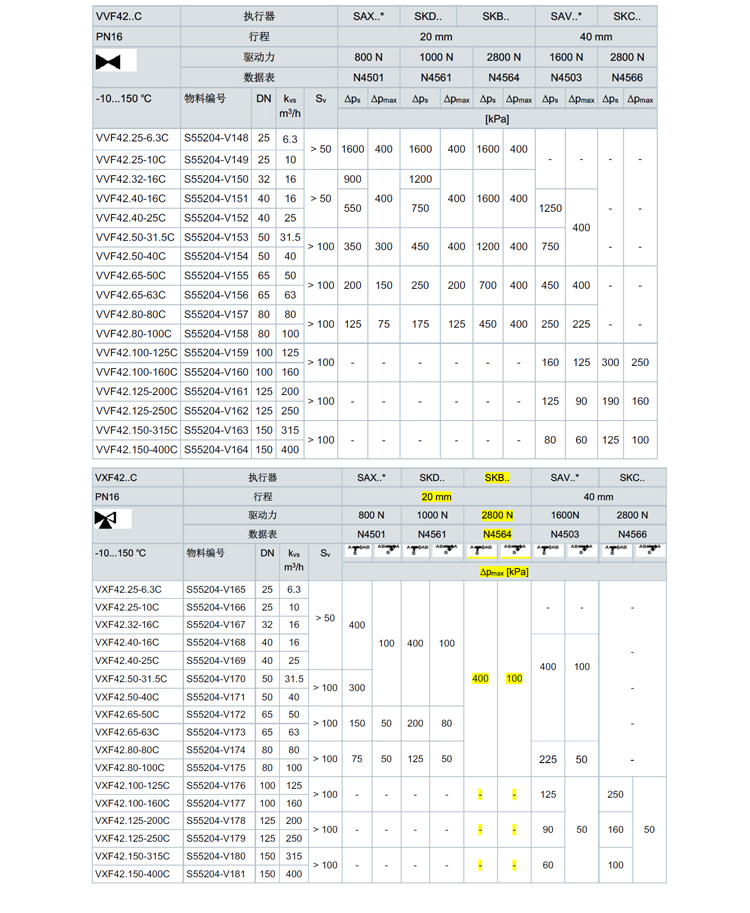Click the highlighted 20 mm stroke cell
Screen dimensions: 750x913
tap(436, 497)
